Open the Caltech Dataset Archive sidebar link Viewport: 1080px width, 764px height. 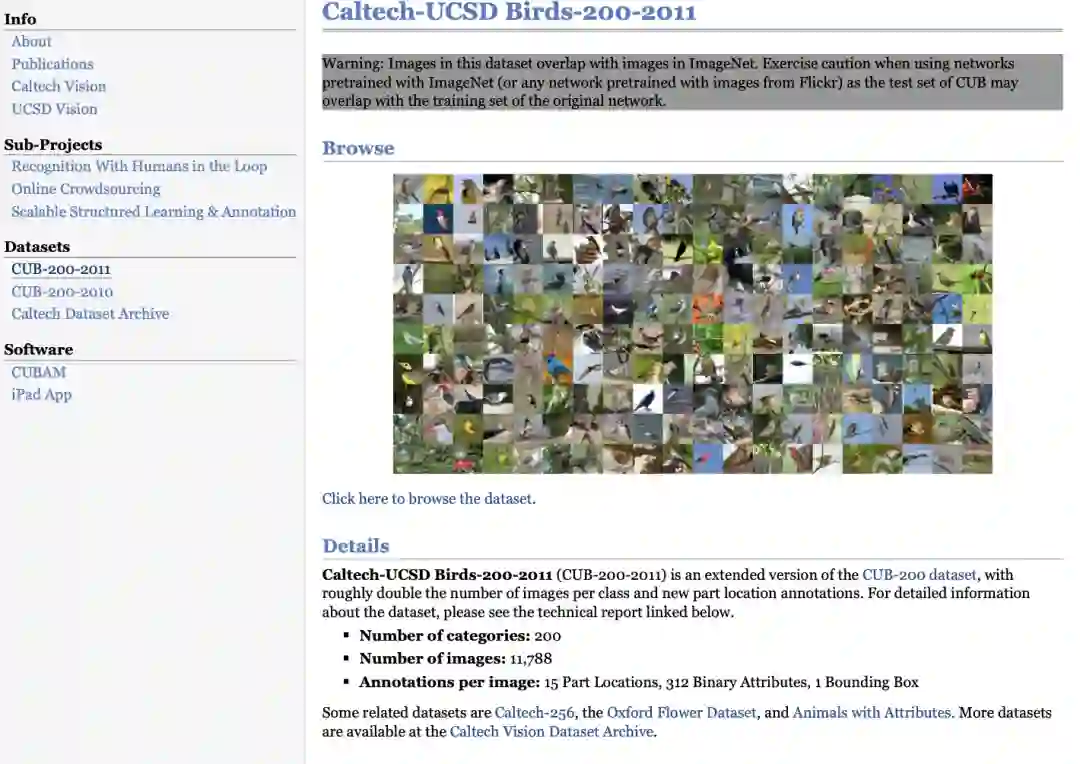[90, 313]
